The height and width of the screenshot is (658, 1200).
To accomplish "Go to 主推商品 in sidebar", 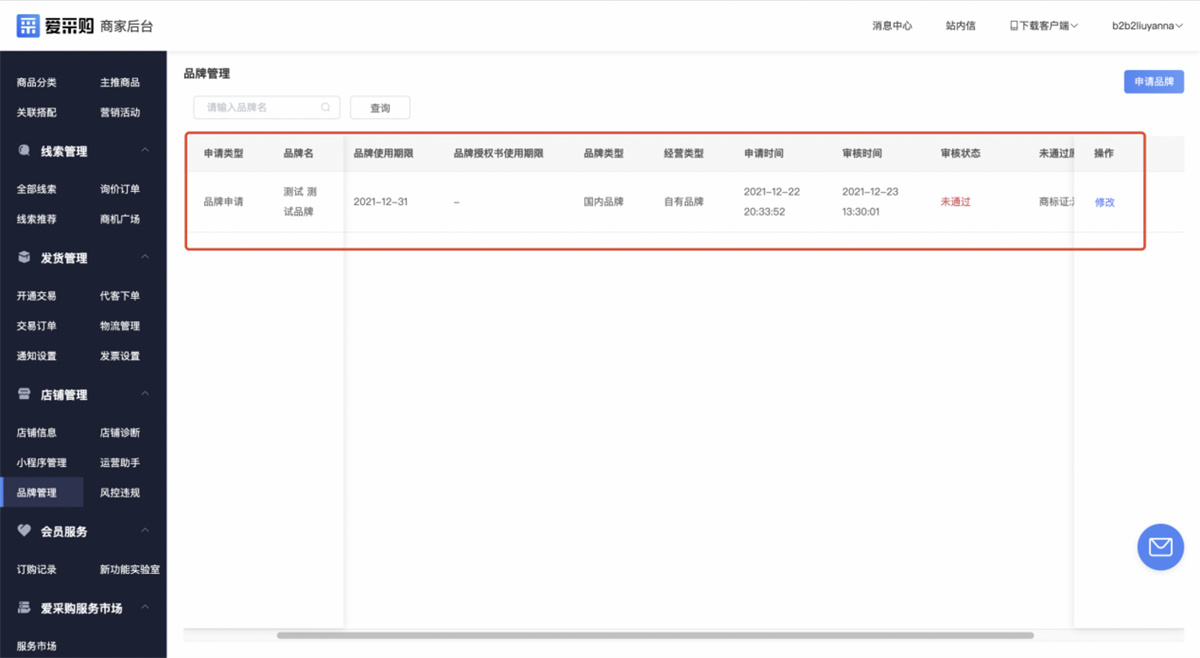I will tap(120, 83).
